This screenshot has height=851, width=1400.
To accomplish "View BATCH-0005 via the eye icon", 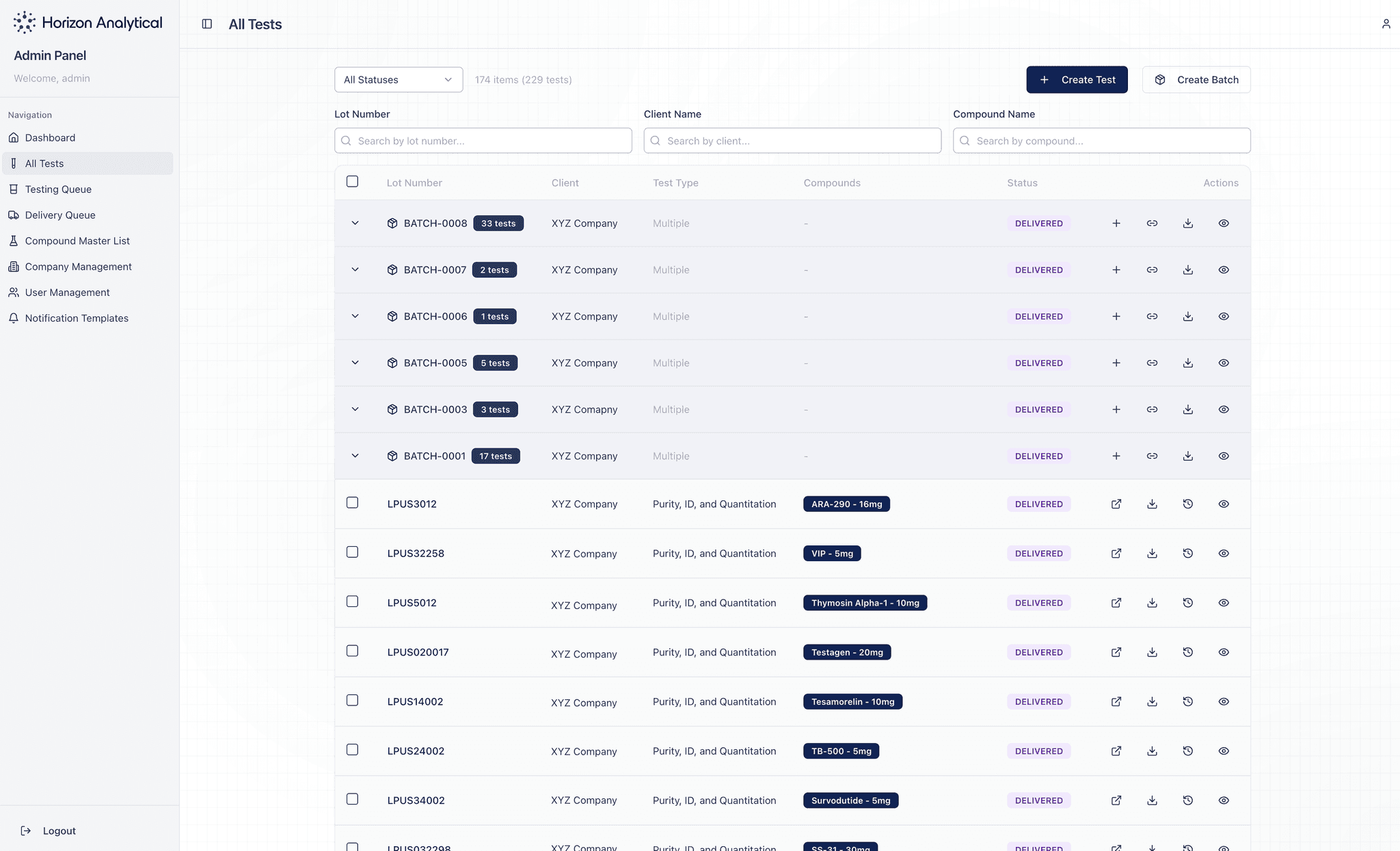I will 1224,363.
